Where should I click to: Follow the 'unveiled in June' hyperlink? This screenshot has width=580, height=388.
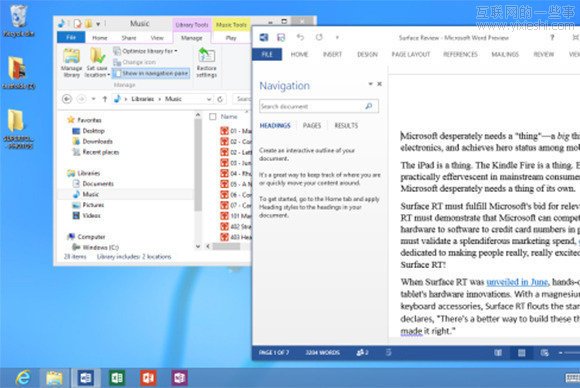[x=517, y=282]
